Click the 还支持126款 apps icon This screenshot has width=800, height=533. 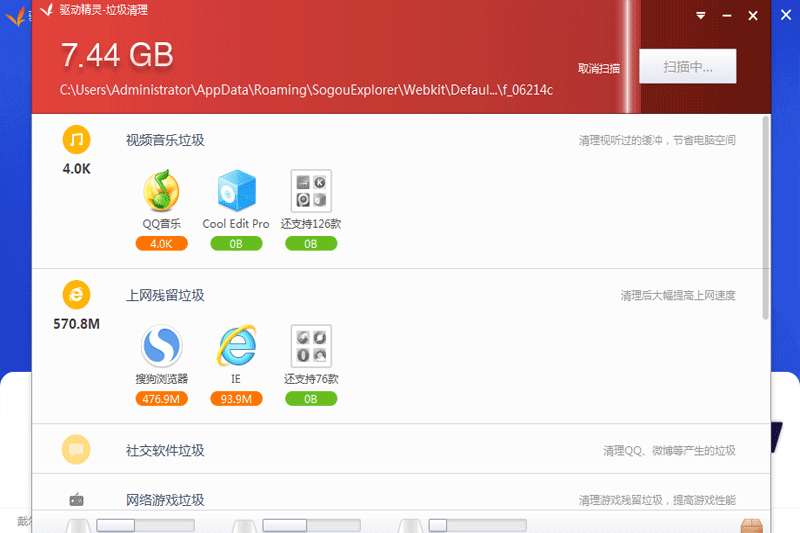pyautogui.click(x=310, y=190)
